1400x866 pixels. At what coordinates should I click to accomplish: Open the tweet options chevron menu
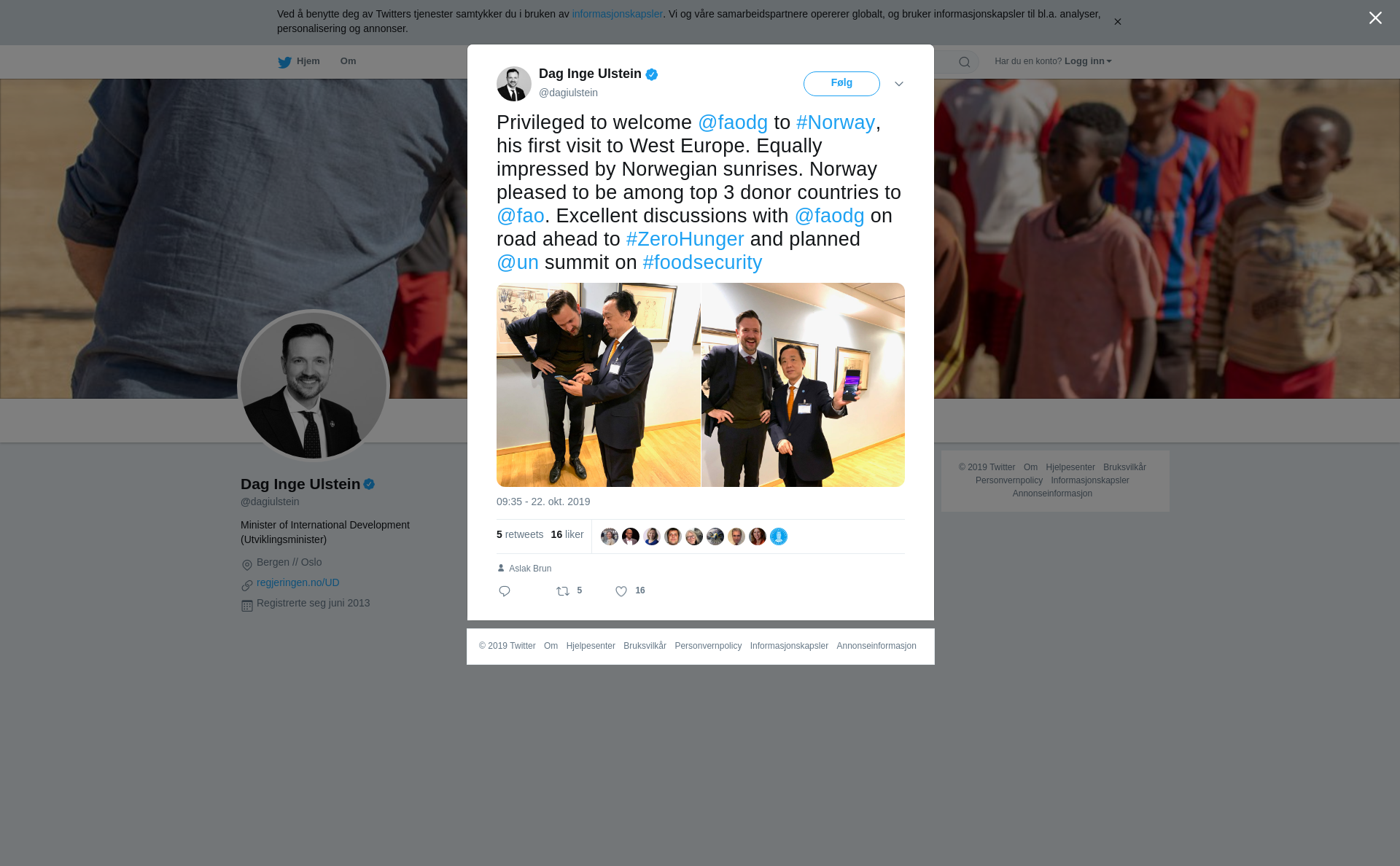tap(899, 84)
